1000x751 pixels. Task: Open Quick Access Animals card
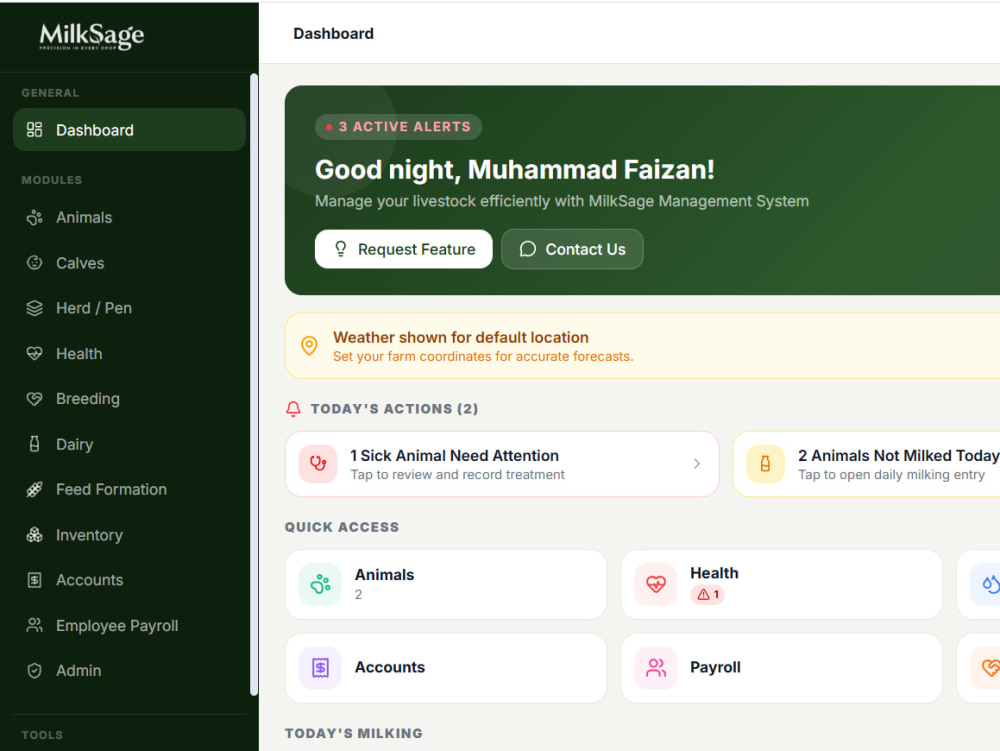pyautogui.click(x=446, y=584)
